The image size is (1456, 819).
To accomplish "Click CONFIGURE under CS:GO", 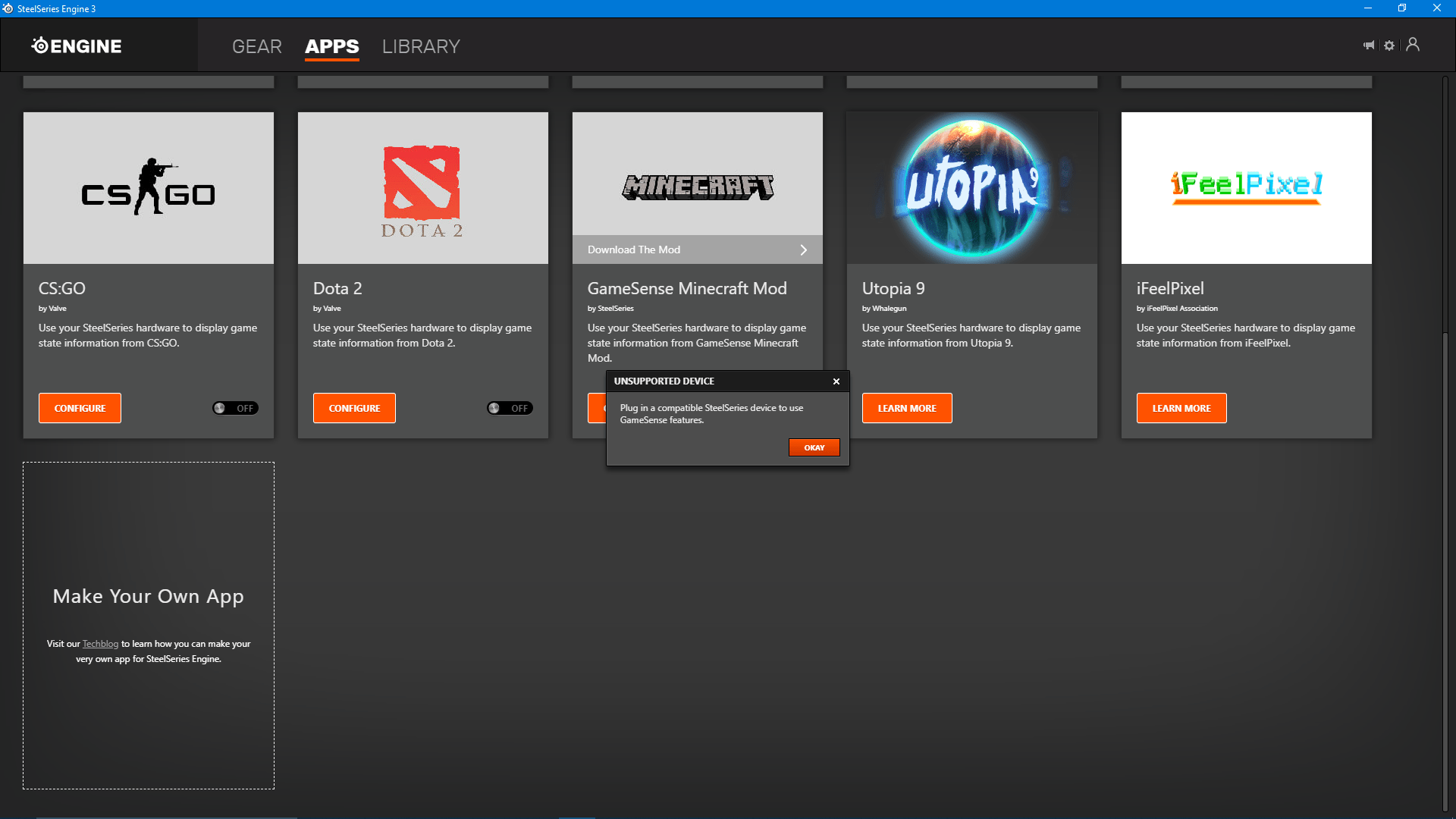I will [x=80, y=408].
